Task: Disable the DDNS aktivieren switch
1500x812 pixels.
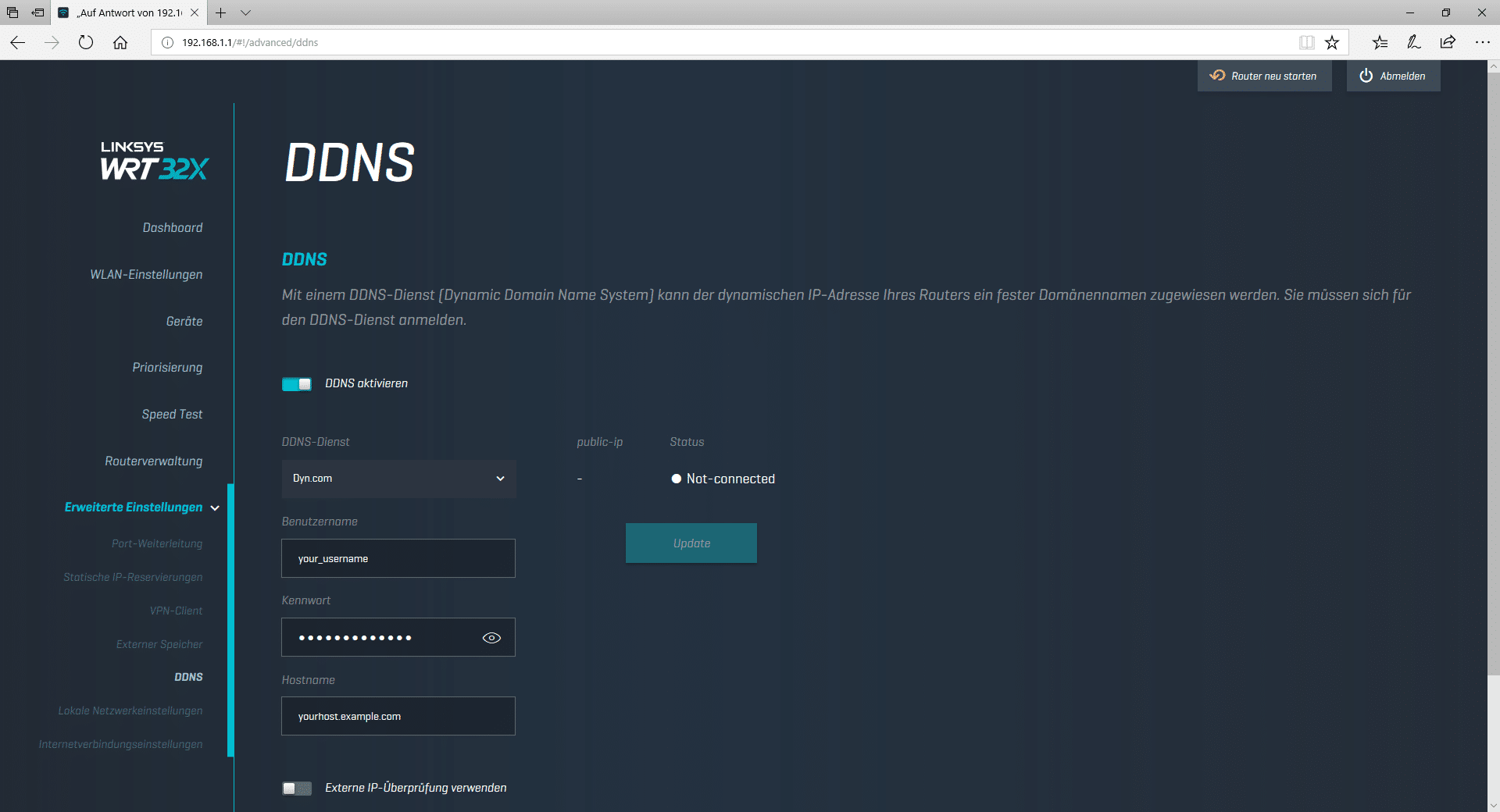Action: (297, 384)
